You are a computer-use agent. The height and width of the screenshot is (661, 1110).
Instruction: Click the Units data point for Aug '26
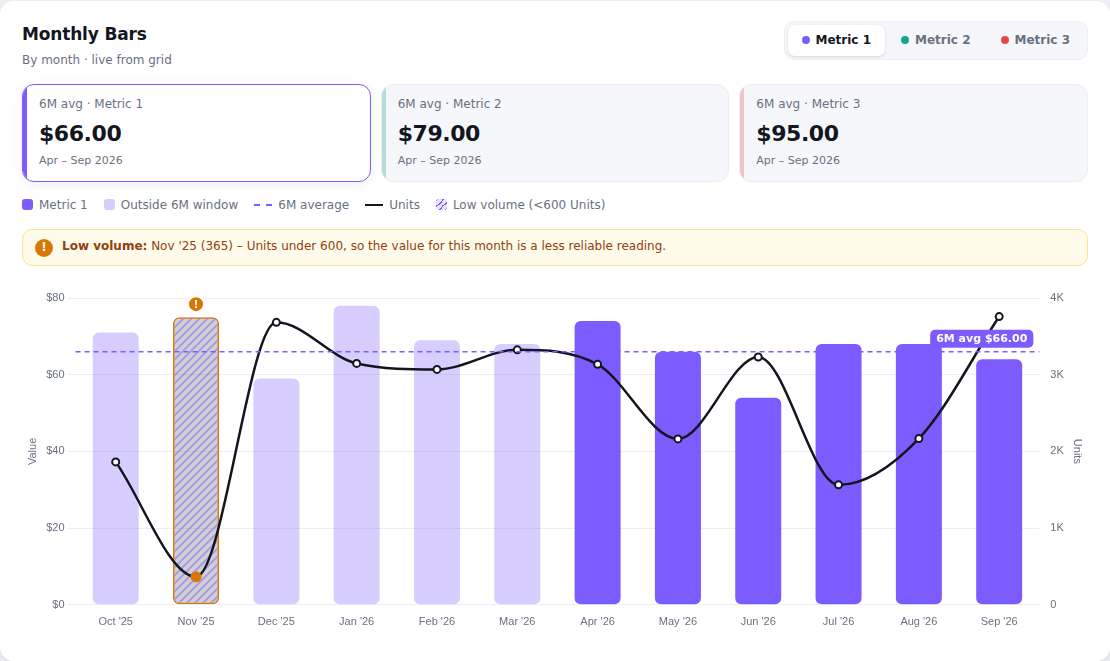(x=919, y=439)
